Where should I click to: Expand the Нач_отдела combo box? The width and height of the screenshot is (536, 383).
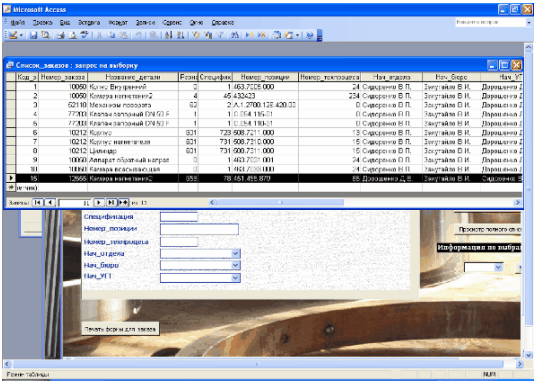(235, 253)
